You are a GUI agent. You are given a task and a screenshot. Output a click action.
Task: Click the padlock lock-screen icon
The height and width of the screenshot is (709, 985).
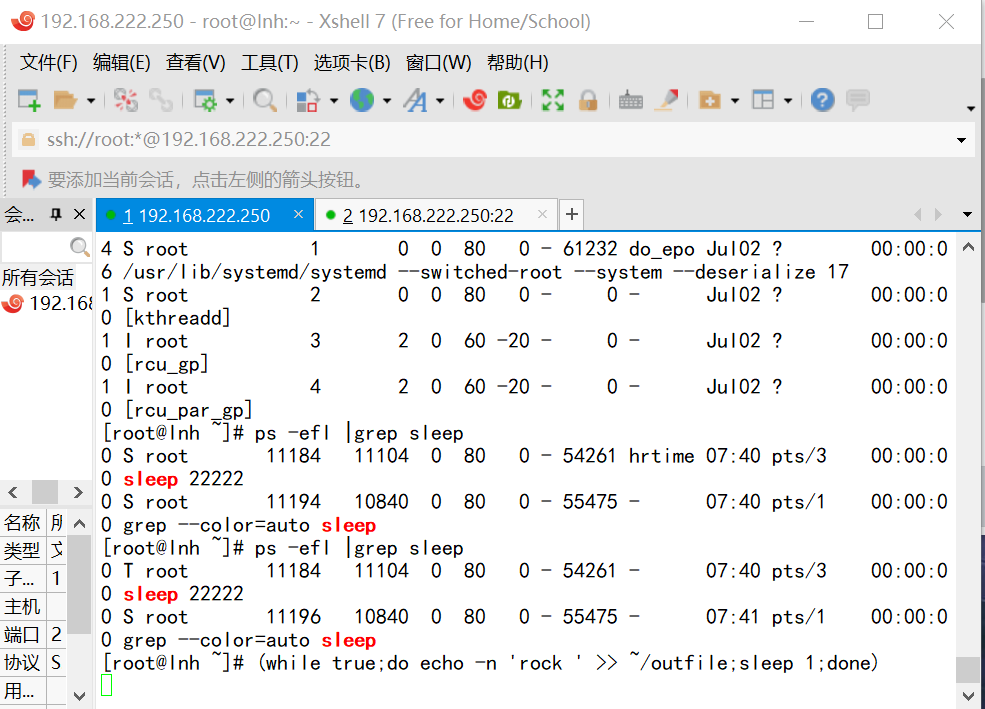point(588,100)
